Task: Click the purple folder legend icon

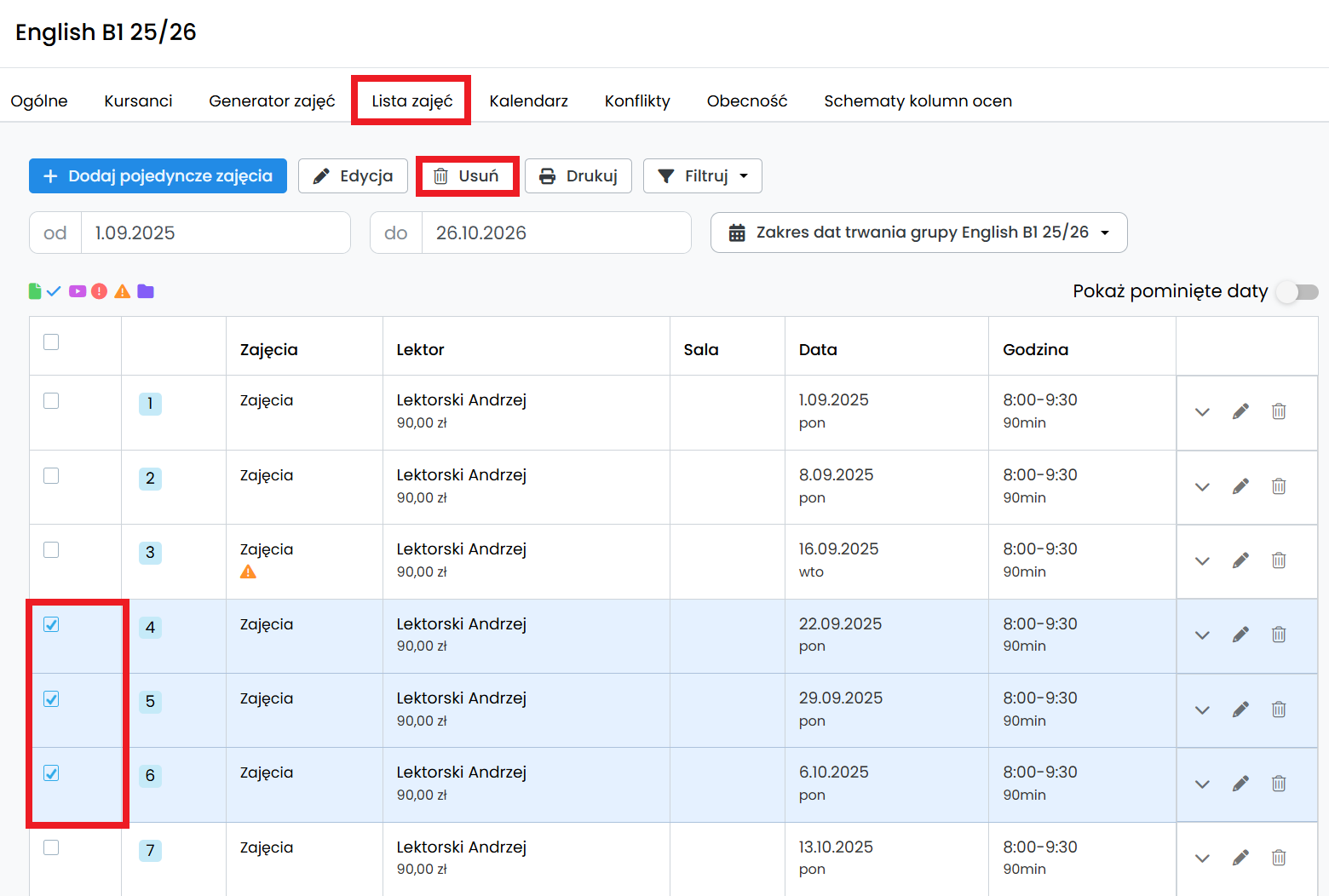Action: click(x=146, y=291)
